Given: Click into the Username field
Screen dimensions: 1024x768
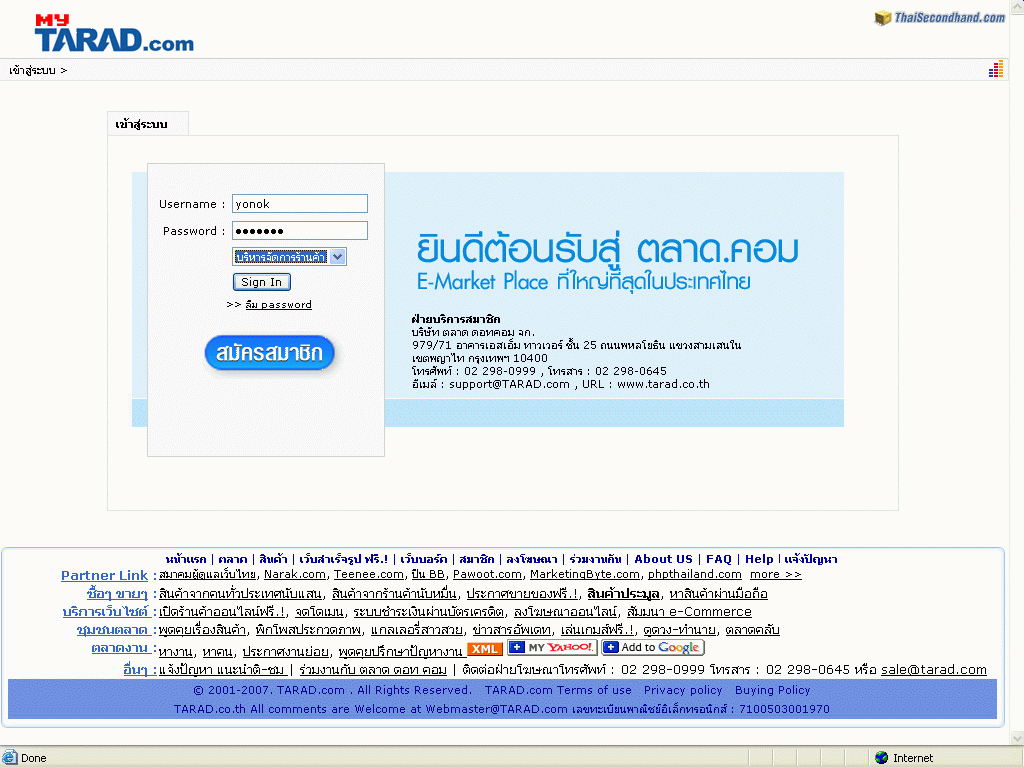Looking at the screenshot, I should (x=299, y=204).
